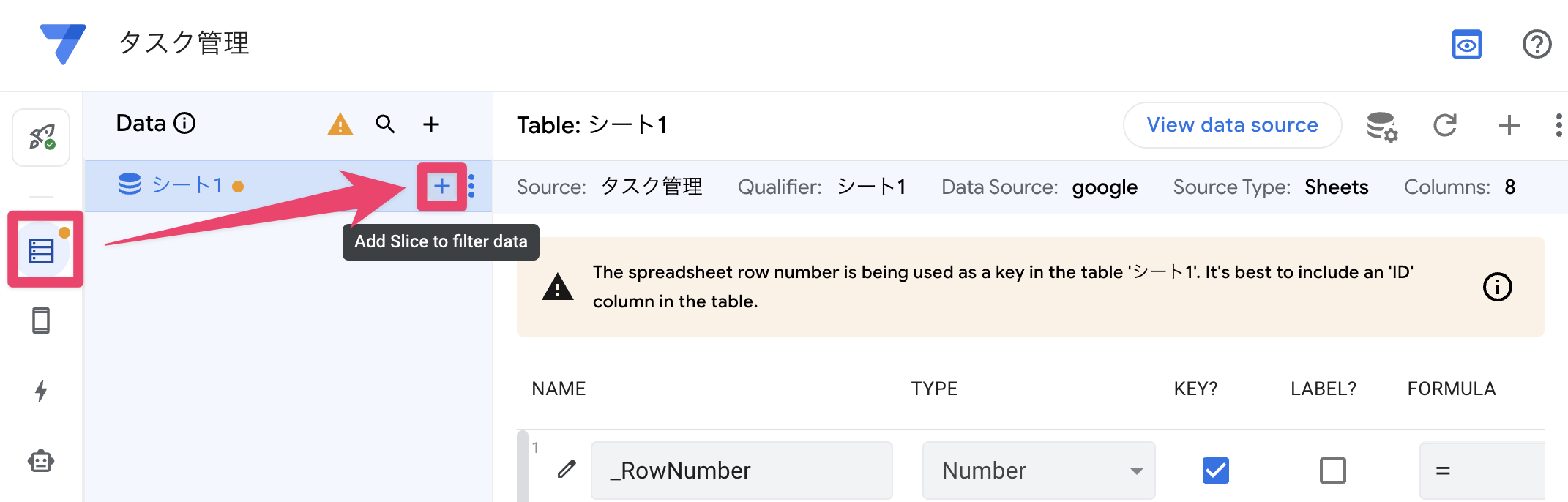Open the Actions lightning bolt icon
This screenshot has height=502, width=1568.
tap(42, 391)
